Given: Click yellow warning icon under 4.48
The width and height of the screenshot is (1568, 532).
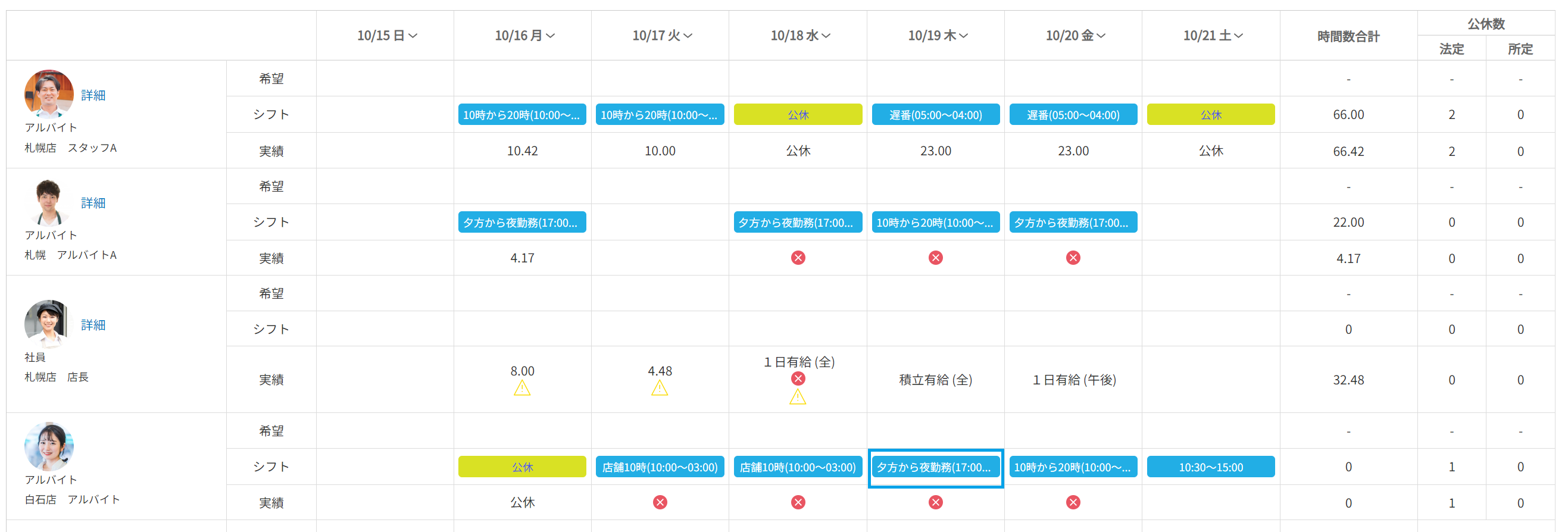Looking at the screenshot, I should (659, 389).
